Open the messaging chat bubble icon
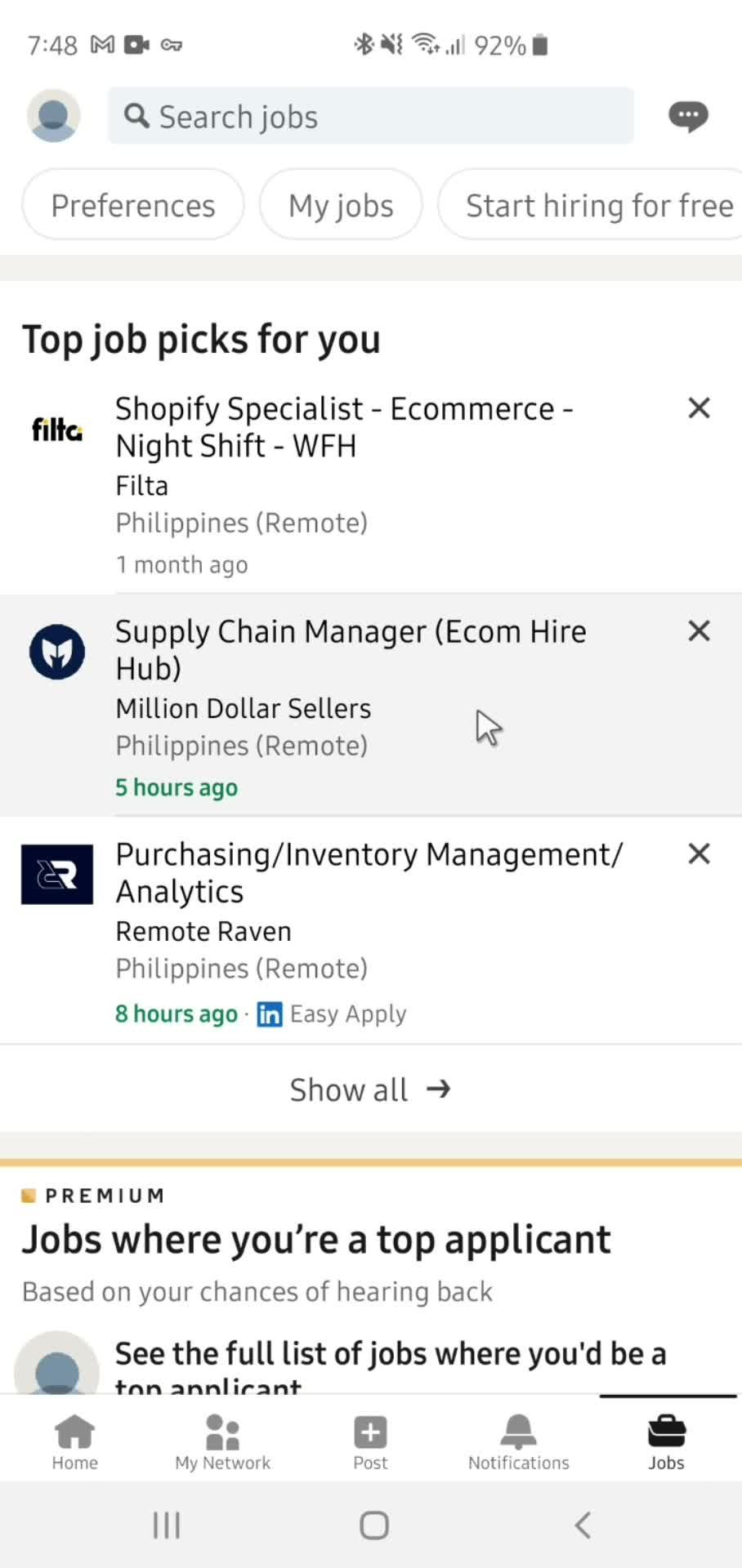 point(688,117)
